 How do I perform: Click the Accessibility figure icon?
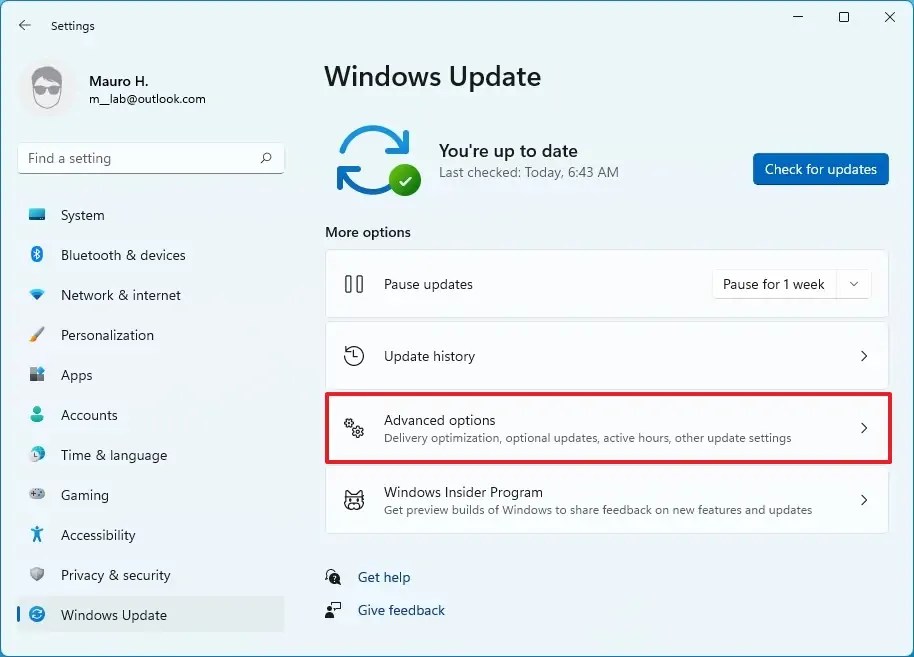click(37, 534)
